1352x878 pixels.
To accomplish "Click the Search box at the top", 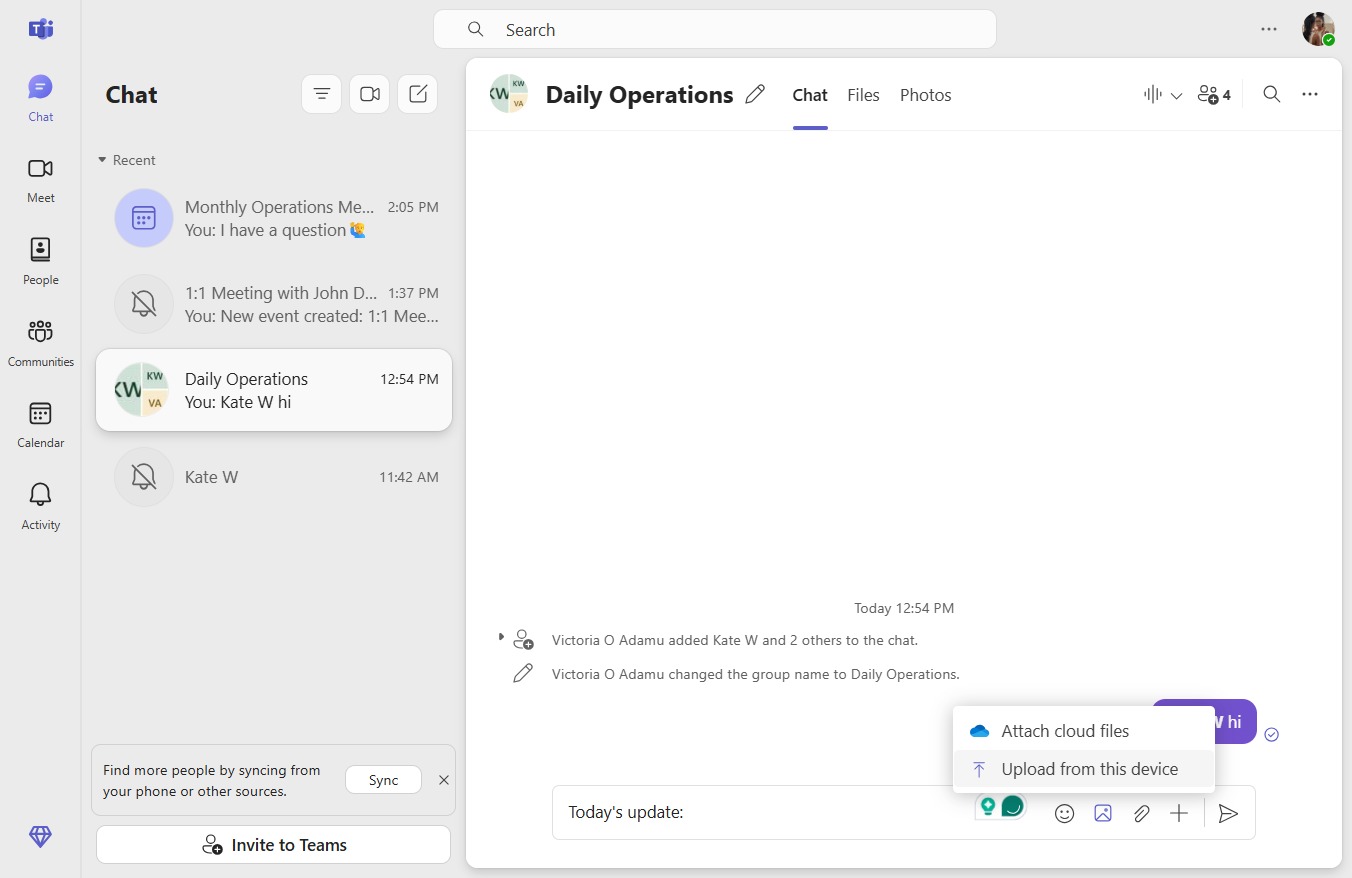I will pyautogui.click(x=715, y=30).
